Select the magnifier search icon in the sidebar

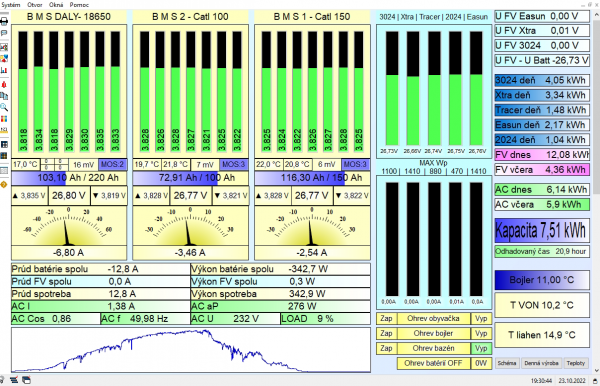click(x=4, y=107)
